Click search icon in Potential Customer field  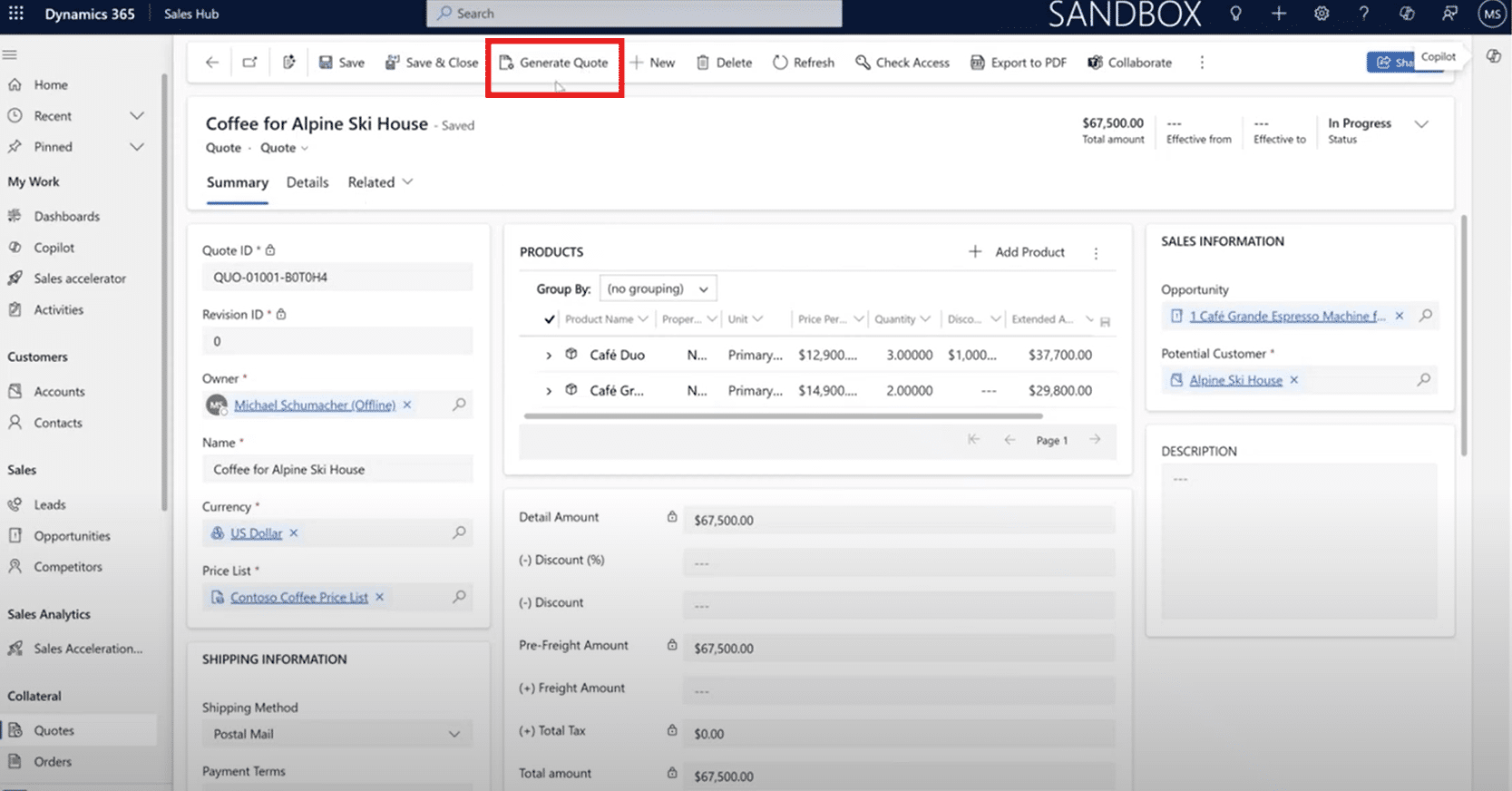pyautogui.click(x=1424, y=380)
